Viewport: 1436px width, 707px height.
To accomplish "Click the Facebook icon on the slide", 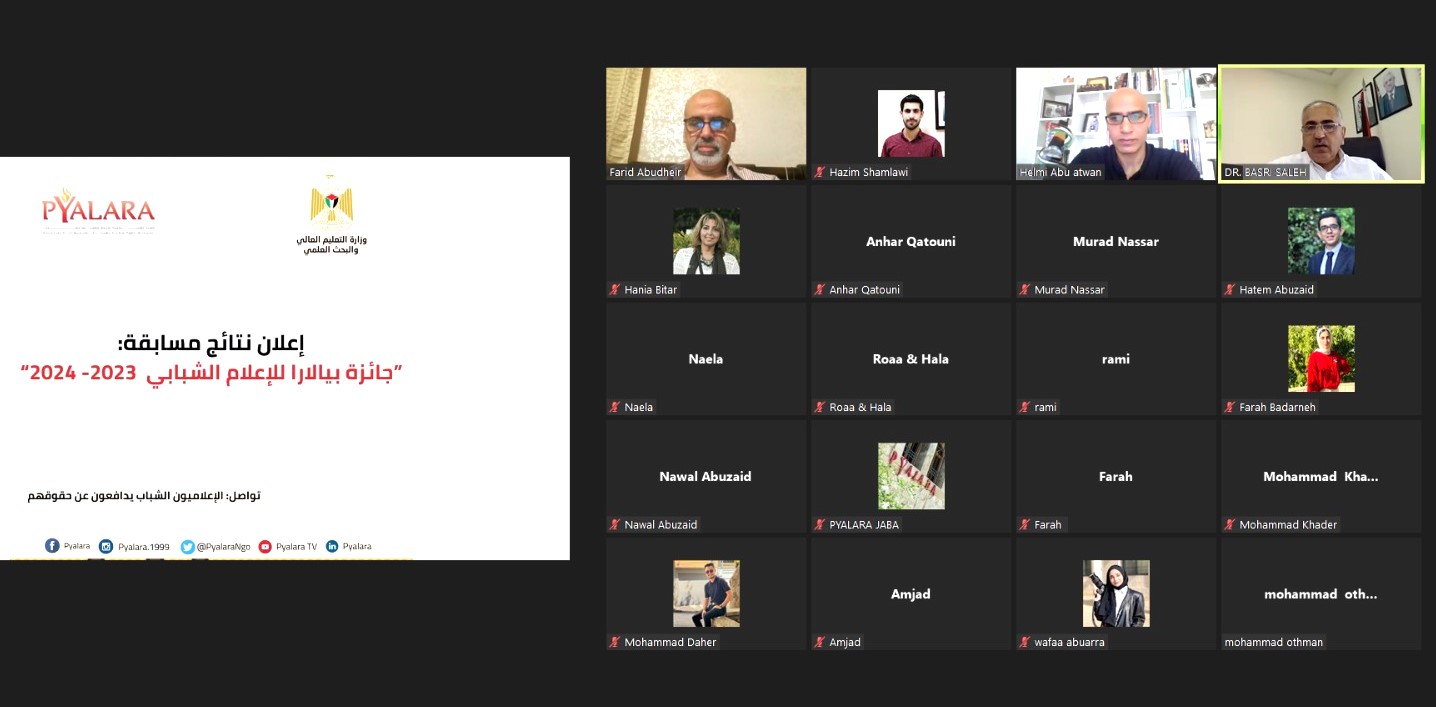I will (x=52, y=546).
